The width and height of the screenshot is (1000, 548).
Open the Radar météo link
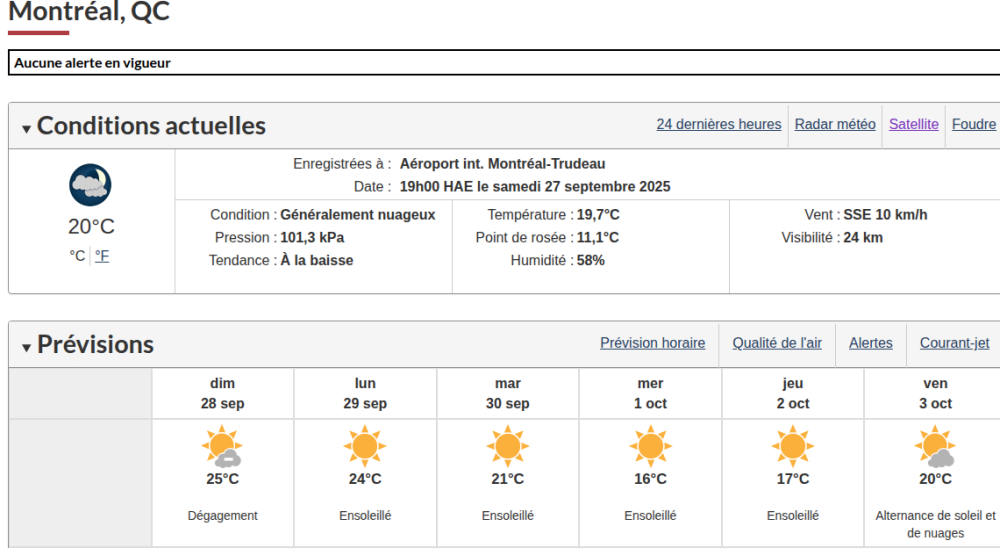click(835, 124)
